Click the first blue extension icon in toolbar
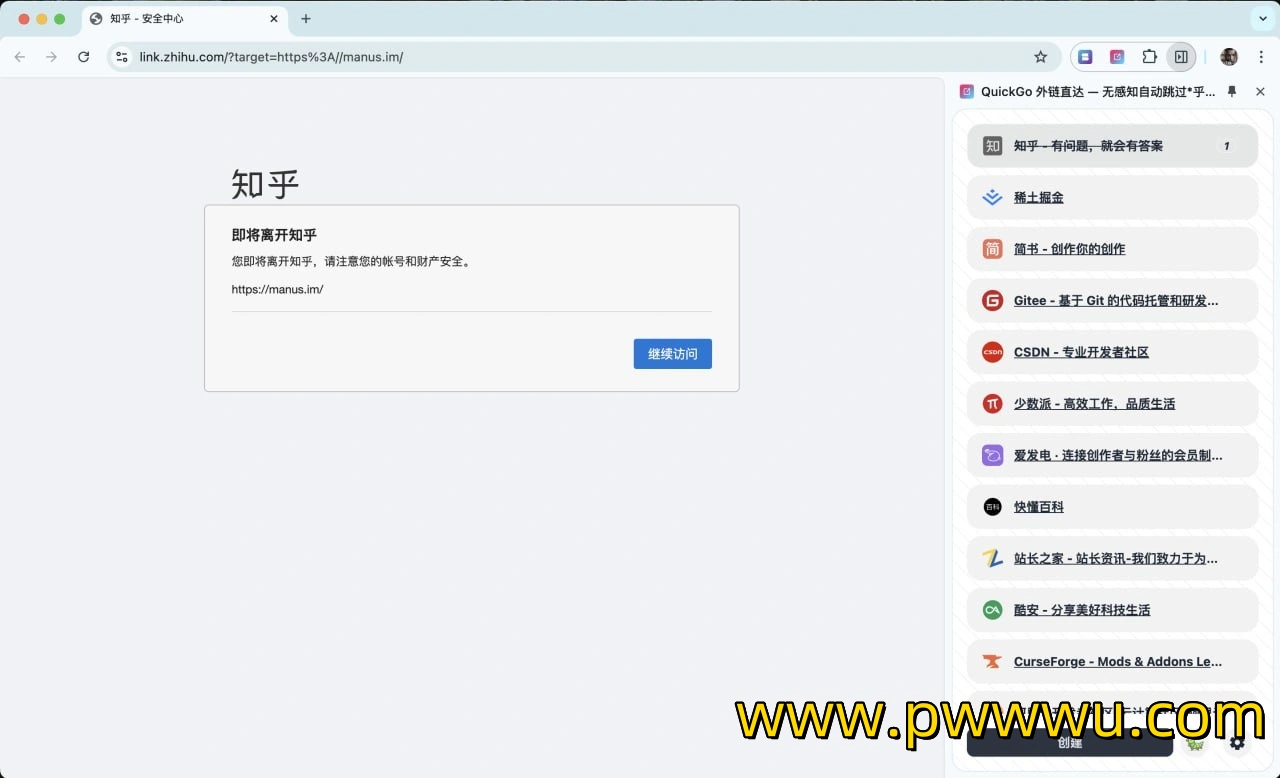The width and height of the screenshot is (1280, 778). tap(1085, 57)
